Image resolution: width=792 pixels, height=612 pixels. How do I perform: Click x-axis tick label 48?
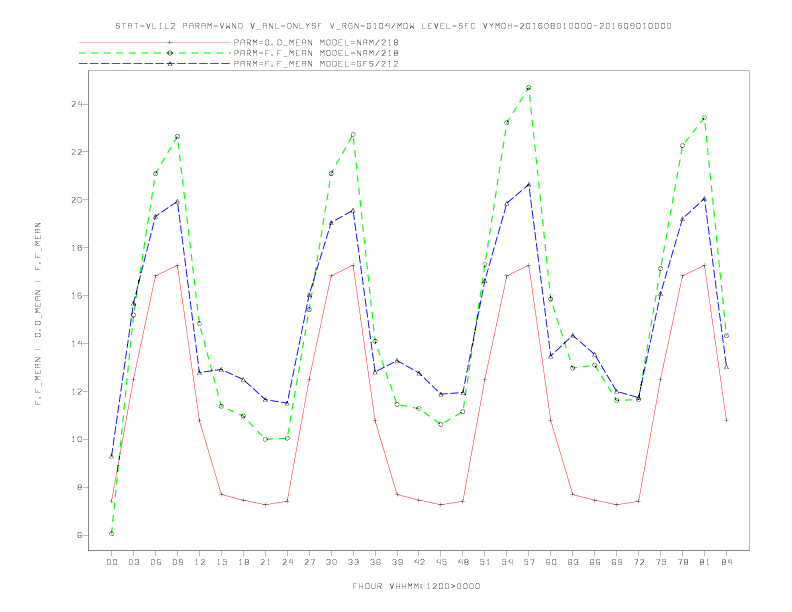tap(463, 562)
